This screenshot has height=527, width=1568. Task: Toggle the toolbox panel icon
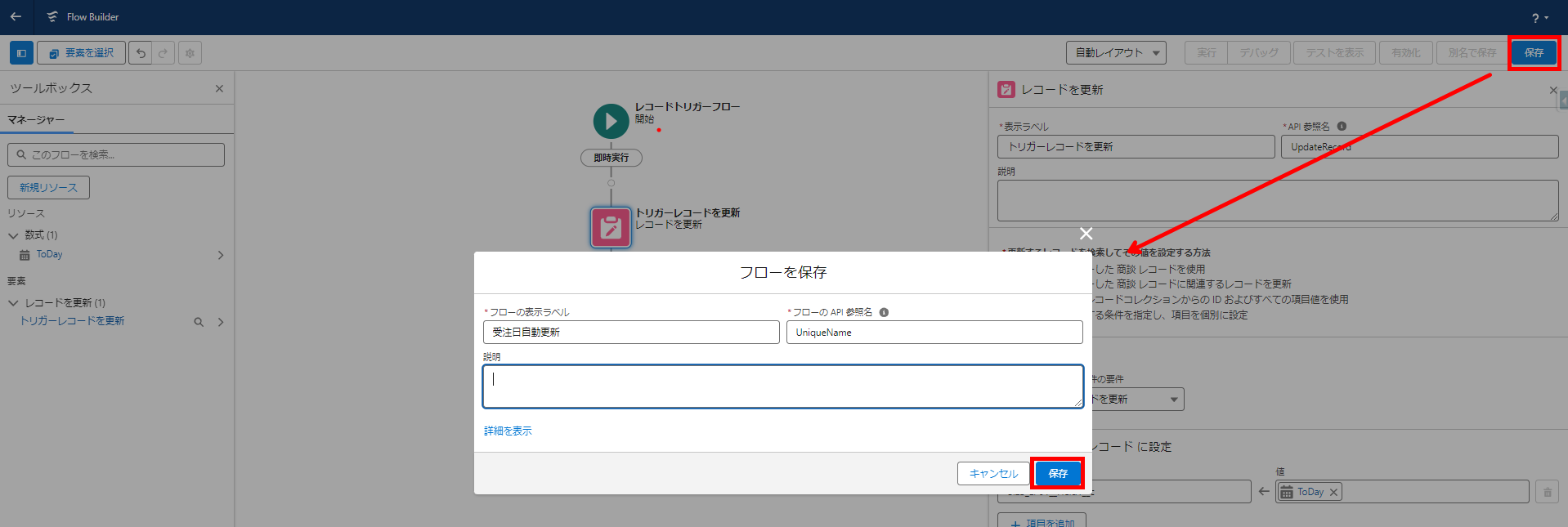[x=21, y=53]
